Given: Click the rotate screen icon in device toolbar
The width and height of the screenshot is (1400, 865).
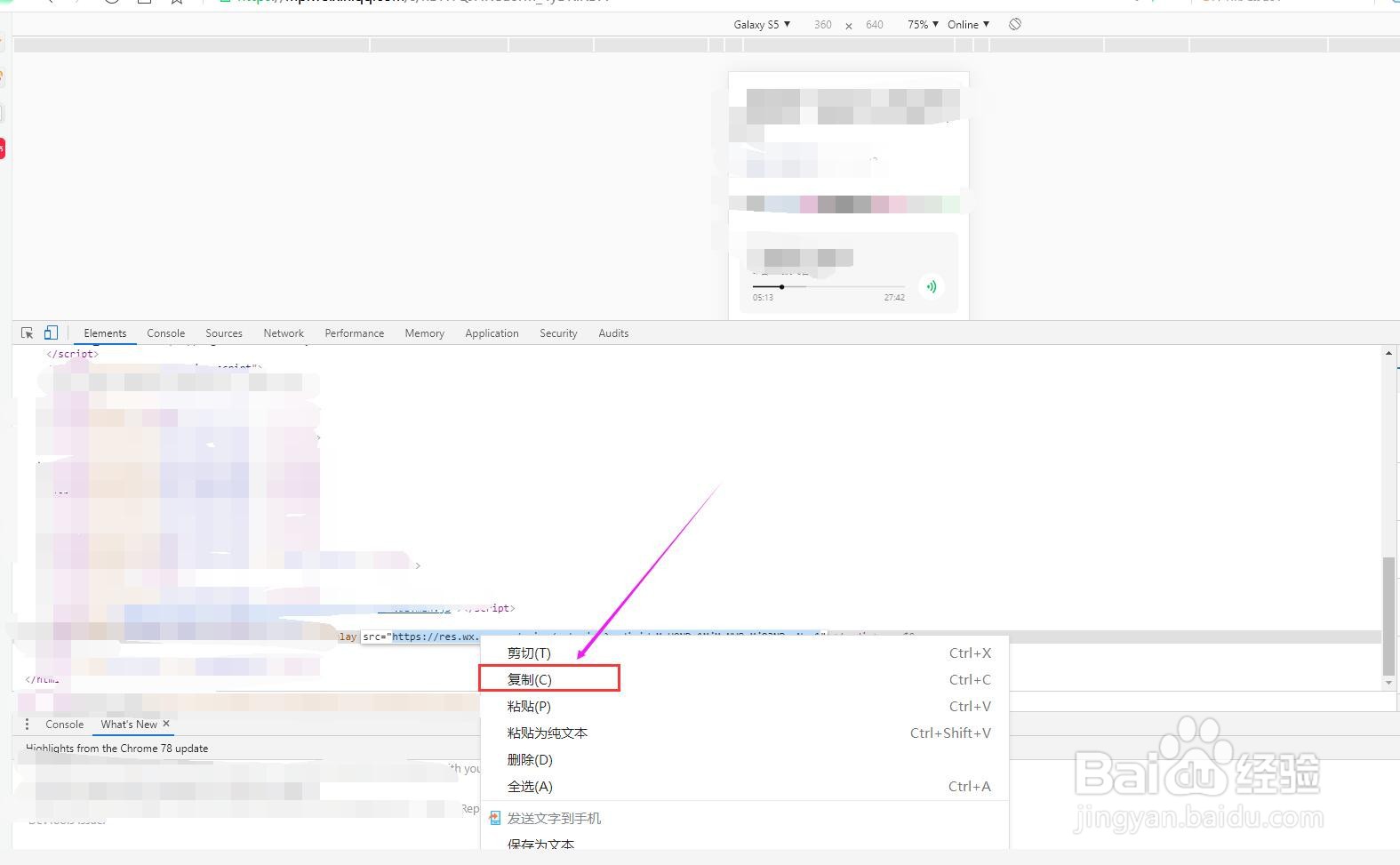Looking at the screenshot, I should (1015, 25).
